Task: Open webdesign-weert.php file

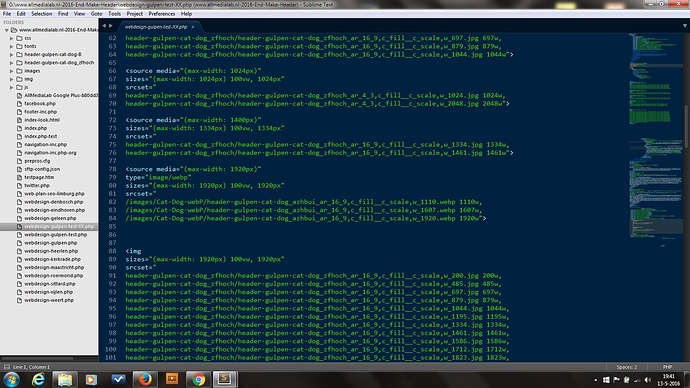Action: (49, 300)
